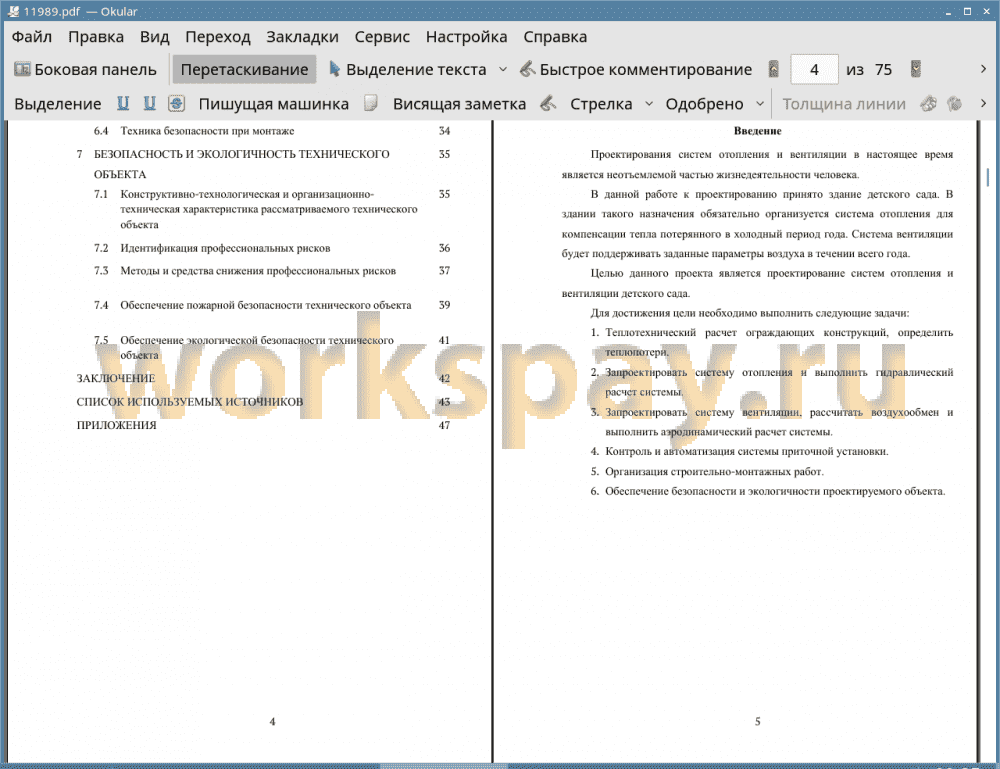The width and height of the screenshot is (1000, 769).
Task: Click 'СПИСОК ИСПОЛЬЗУЕМЫХ ИСТОЧНИКОВ' entry
Action: pos(189,402)
